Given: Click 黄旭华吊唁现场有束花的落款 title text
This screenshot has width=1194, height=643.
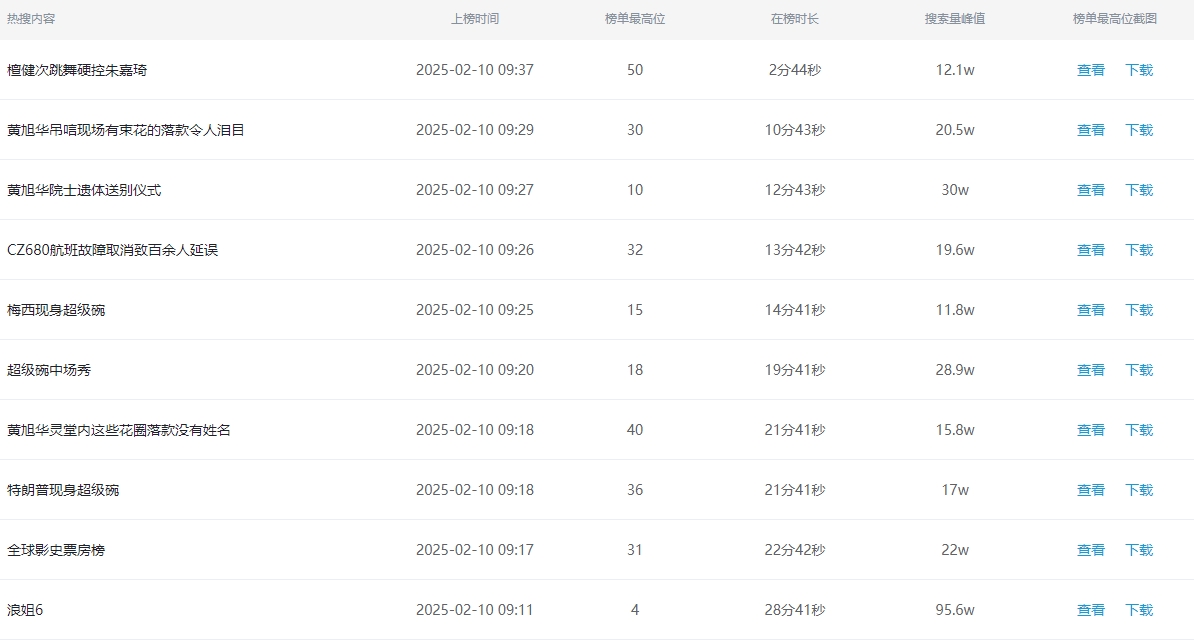Looking at the screenshot, I should 125,130.
